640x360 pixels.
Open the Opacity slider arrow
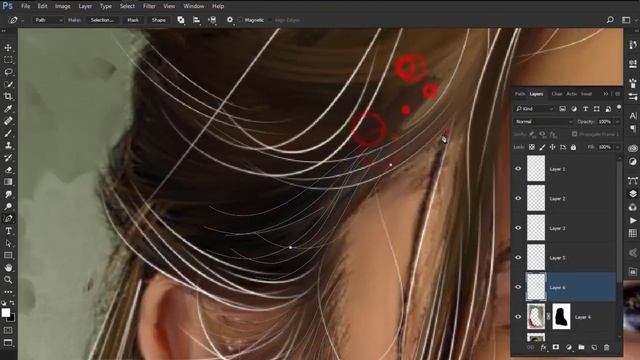[x=617, y=122]
